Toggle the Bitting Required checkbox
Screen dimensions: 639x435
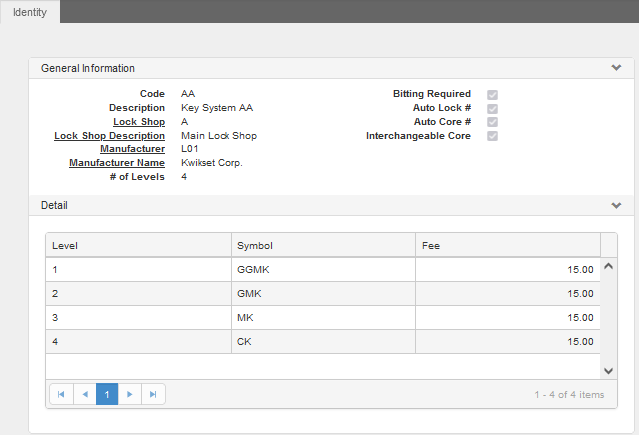[492, 95]
